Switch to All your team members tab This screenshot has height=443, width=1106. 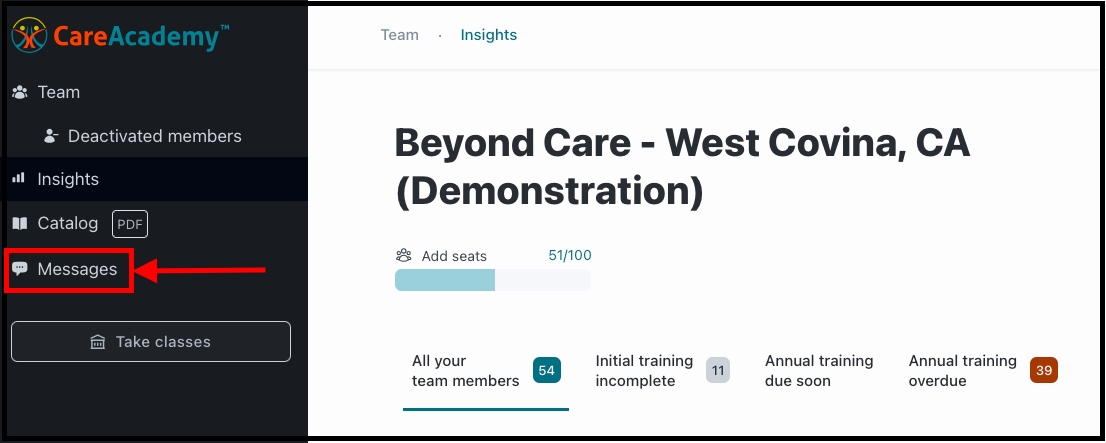[x=486, y=372]
